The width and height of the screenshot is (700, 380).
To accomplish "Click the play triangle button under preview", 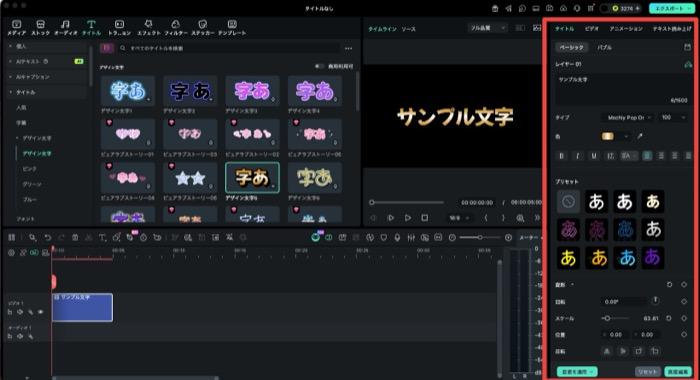I will point(408,218).
